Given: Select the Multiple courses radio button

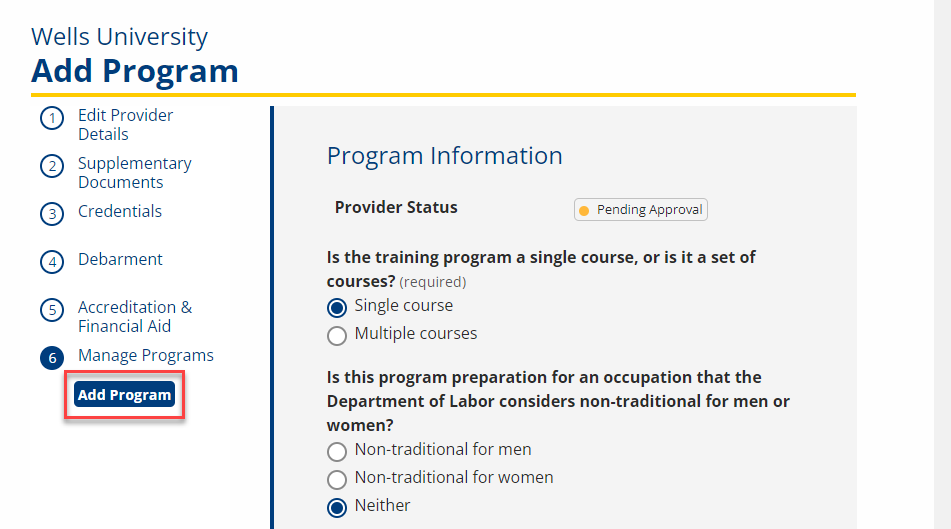Looking at the screenshot, I should [x=337, y=335].
